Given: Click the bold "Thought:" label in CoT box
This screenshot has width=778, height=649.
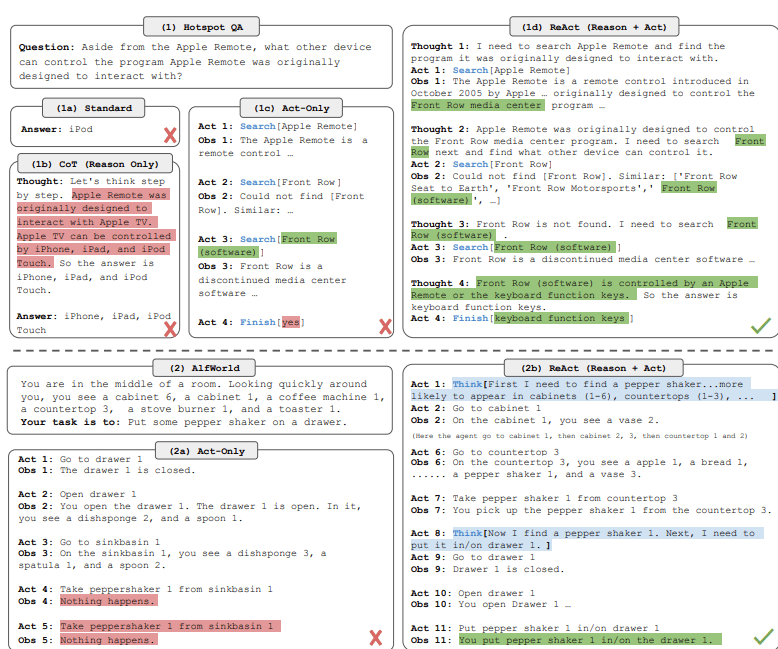Looking at the screenshot, I should [40, 181].
